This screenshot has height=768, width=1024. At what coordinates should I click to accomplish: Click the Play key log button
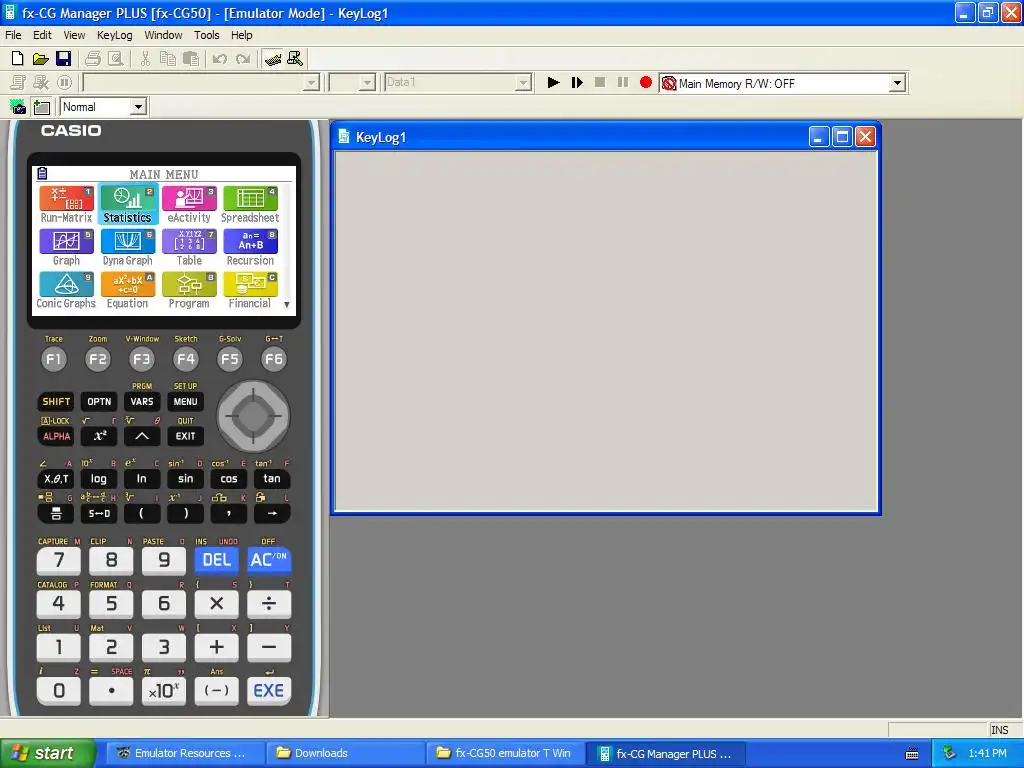click(x=553, y=82)
